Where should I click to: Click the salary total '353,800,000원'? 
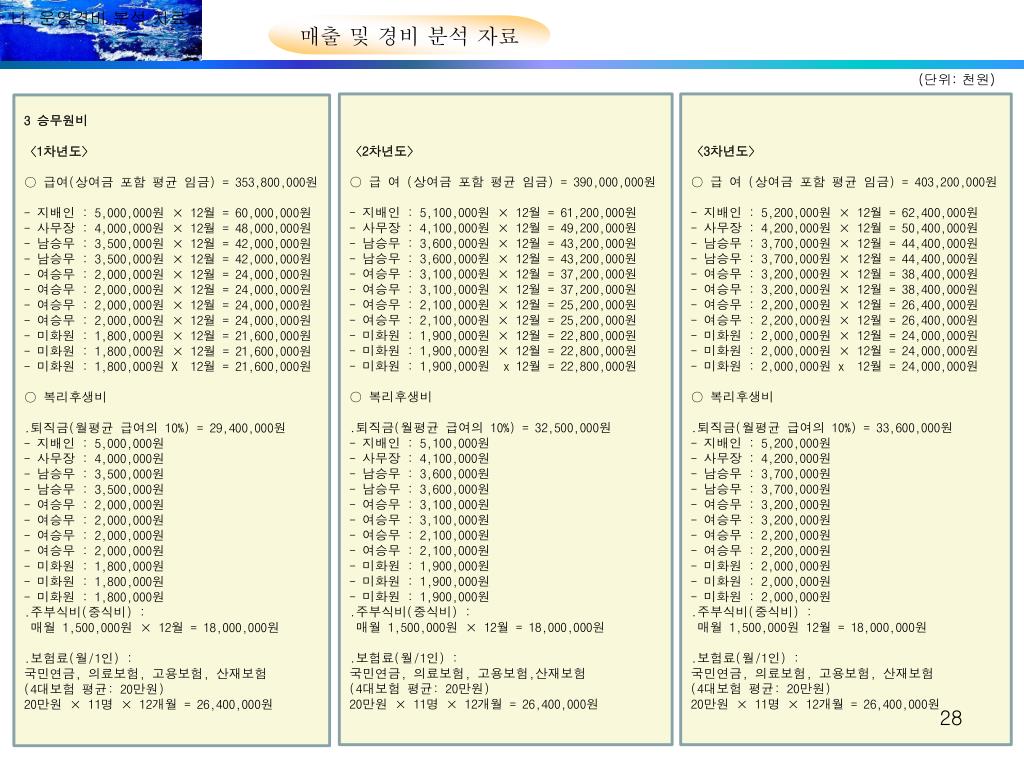pyautogui.click(x=276, y=182)
